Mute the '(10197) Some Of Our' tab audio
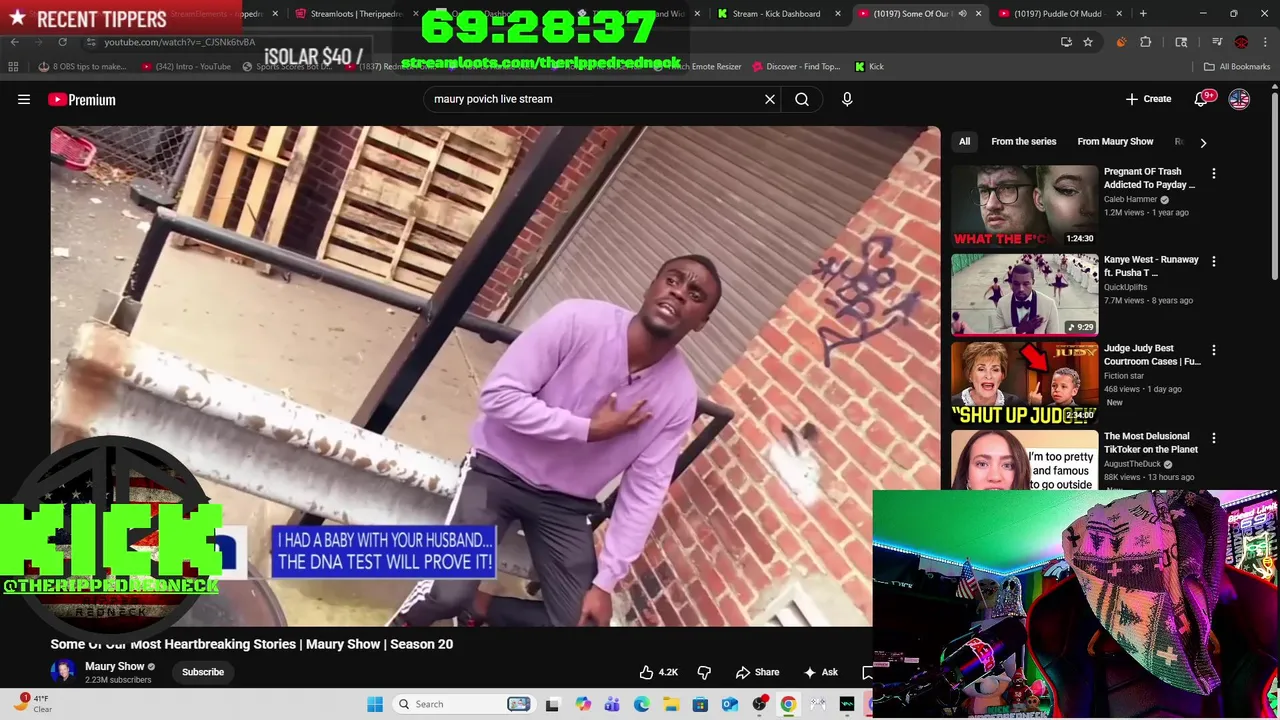 [x=962, y=14]
